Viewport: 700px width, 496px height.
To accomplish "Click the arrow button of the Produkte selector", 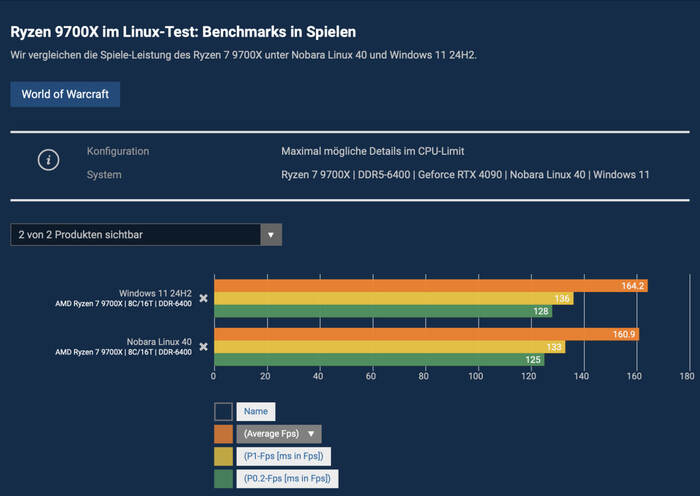I will coord(271,235).
